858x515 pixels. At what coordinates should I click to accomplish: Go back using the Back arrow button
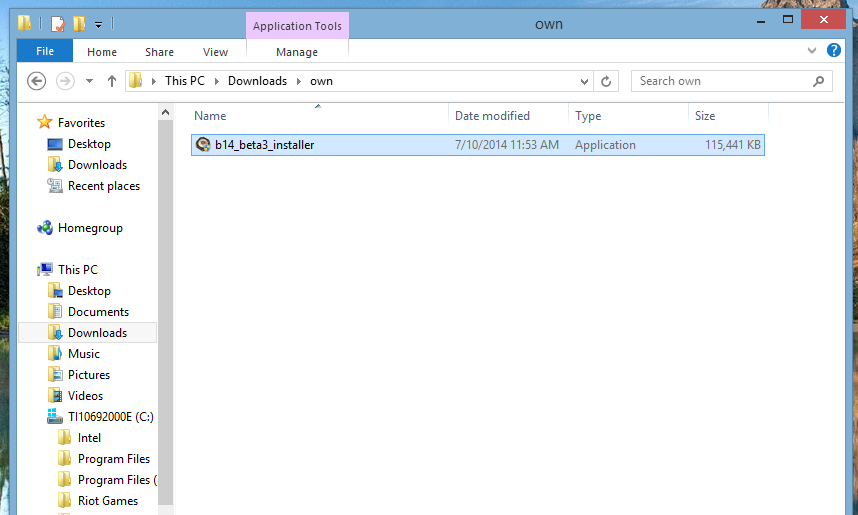[x=37, y=81]
